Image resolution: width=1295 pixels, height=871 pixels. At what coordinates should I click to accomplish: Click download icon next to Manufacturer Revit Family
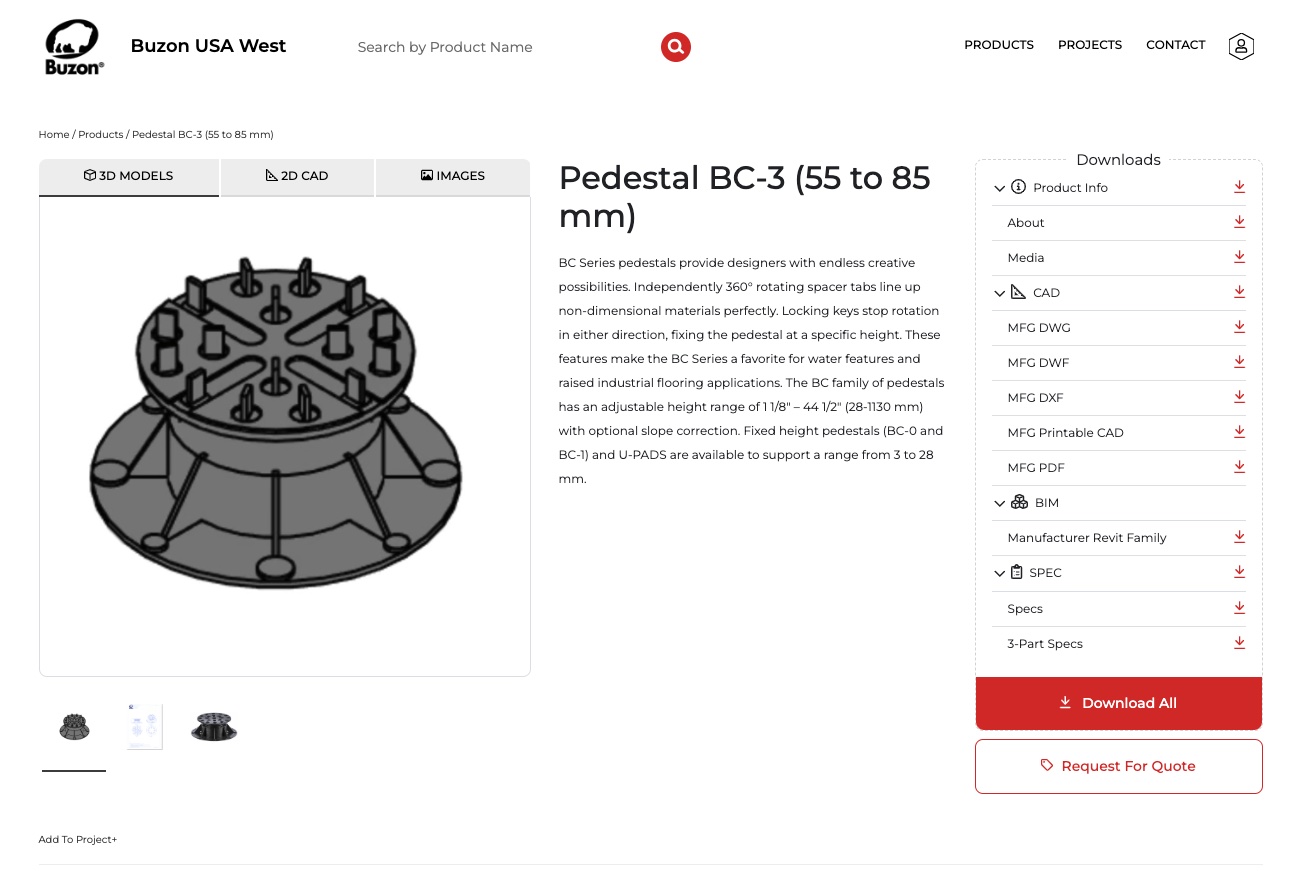pyautogui.click(x=1239, y=537)
